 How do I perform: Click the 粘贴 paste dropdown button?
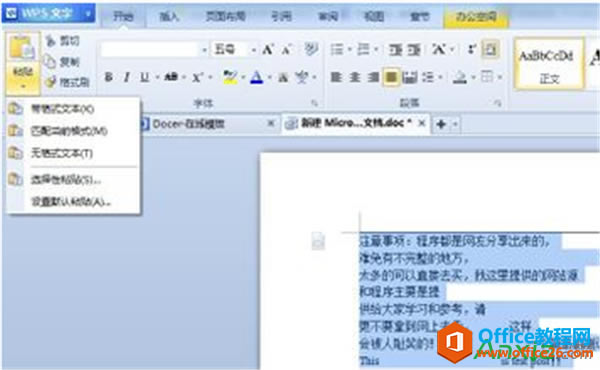(x=23, y=78)
